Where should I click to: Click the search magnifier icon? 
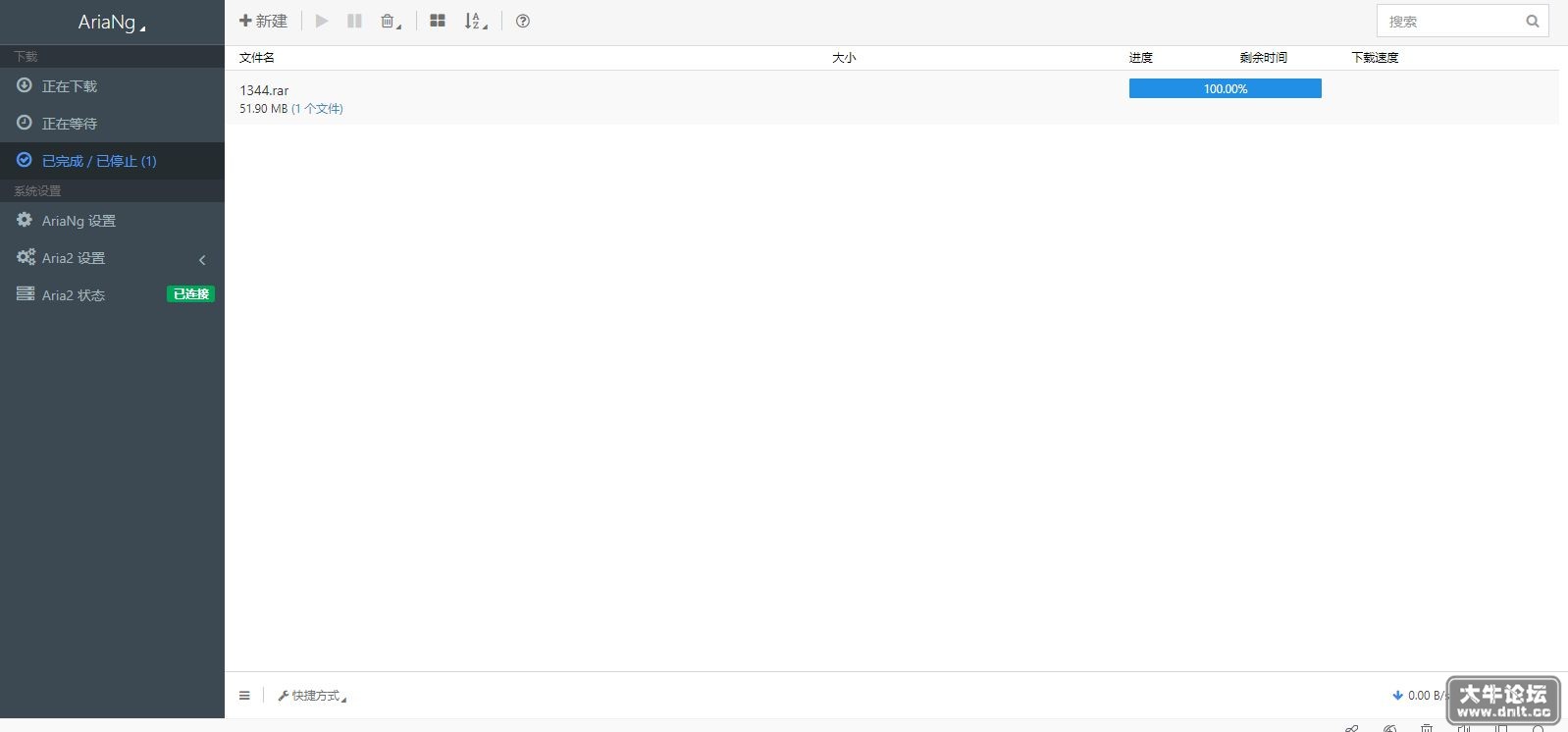tap(1532, 22)
